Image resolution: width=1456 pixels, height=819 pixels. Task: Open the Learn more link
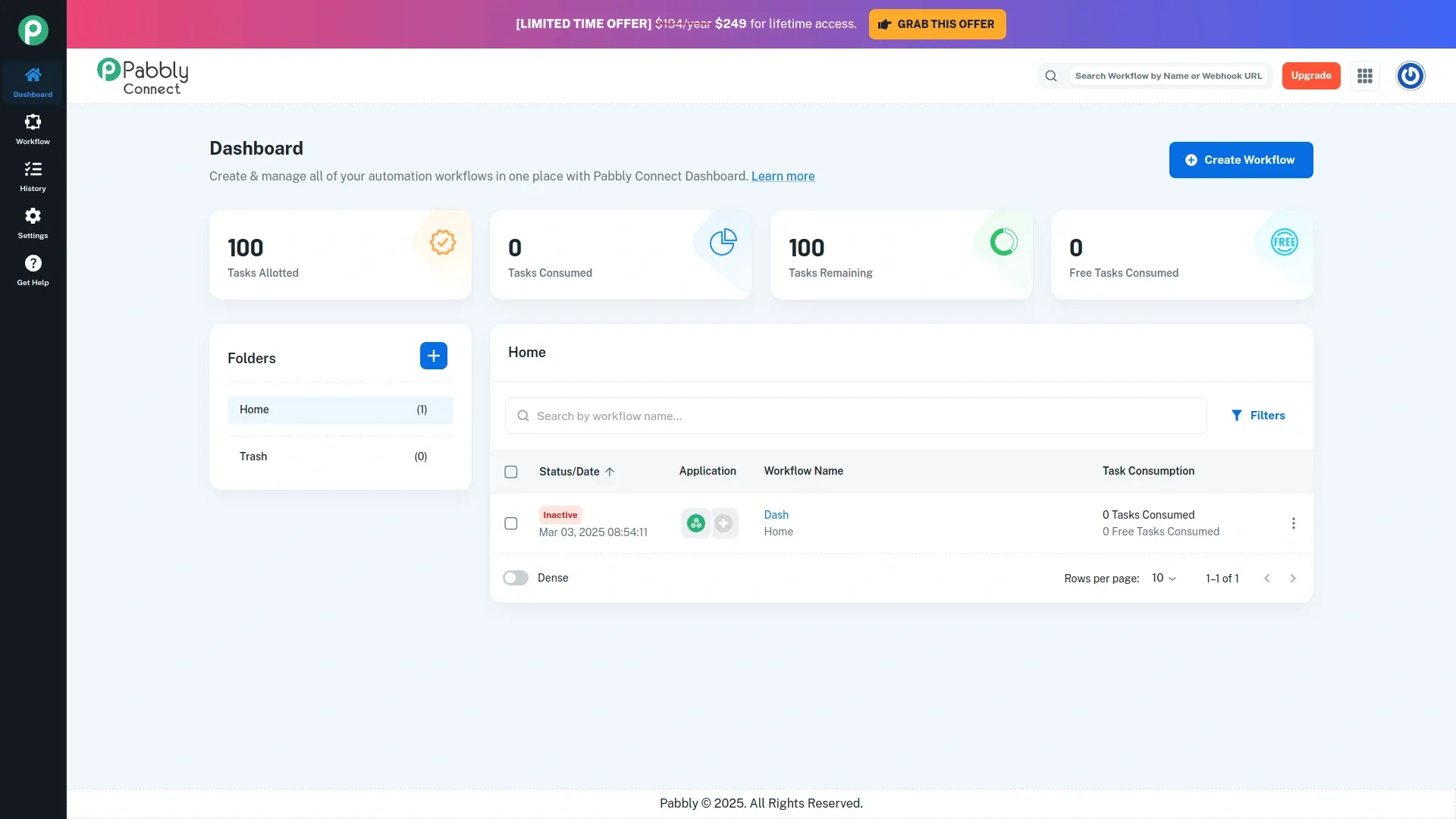pyautogui.click(x=783, y=176)
